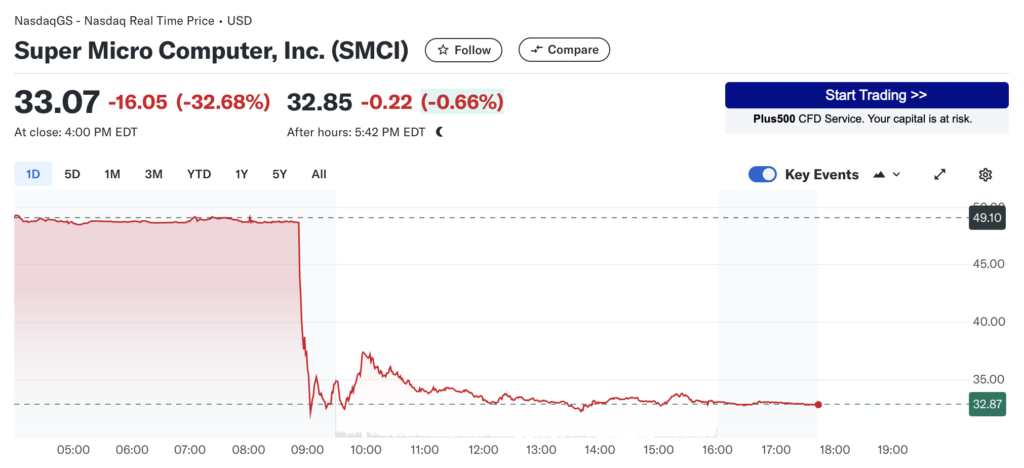Click the red end-point marker on chart

819,404
